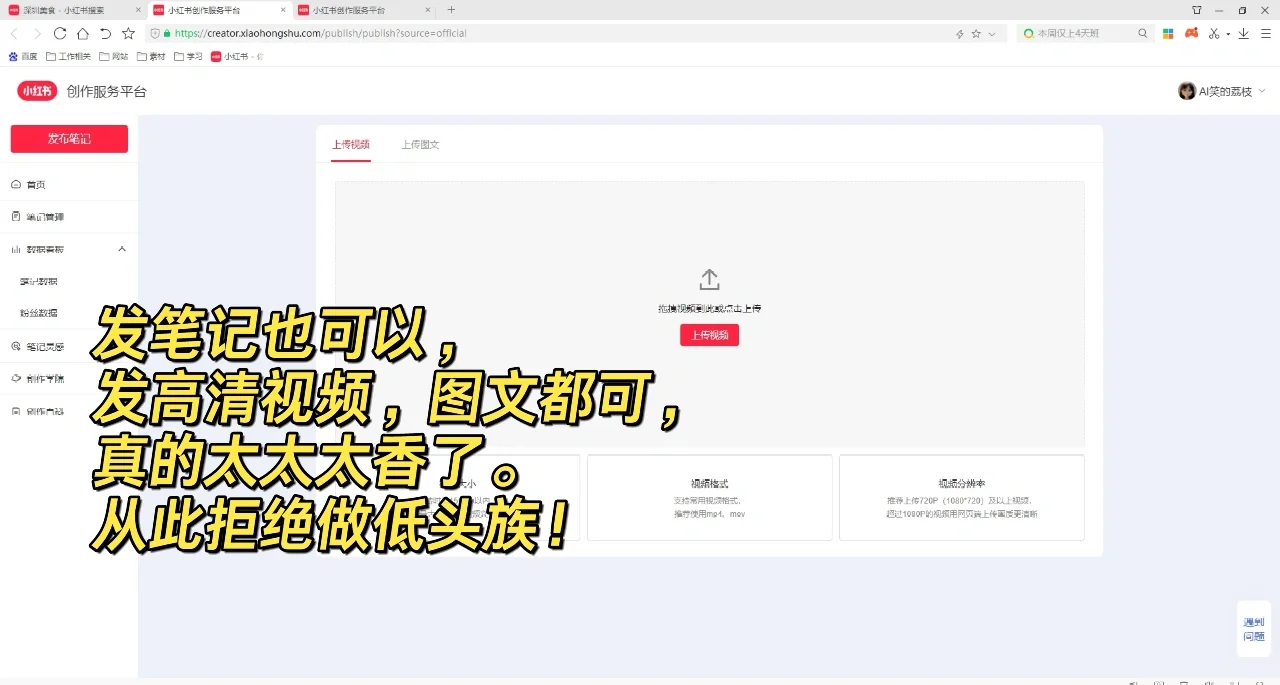This screenshot has height=685, width=1280.
Task: Open the AI笑的荔枝 account dropdown
Action: click(1220, 90)
